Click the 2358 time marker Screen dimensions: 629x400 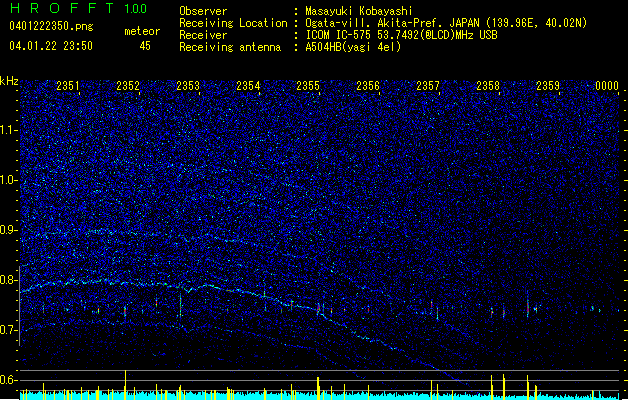pos(488,86)
